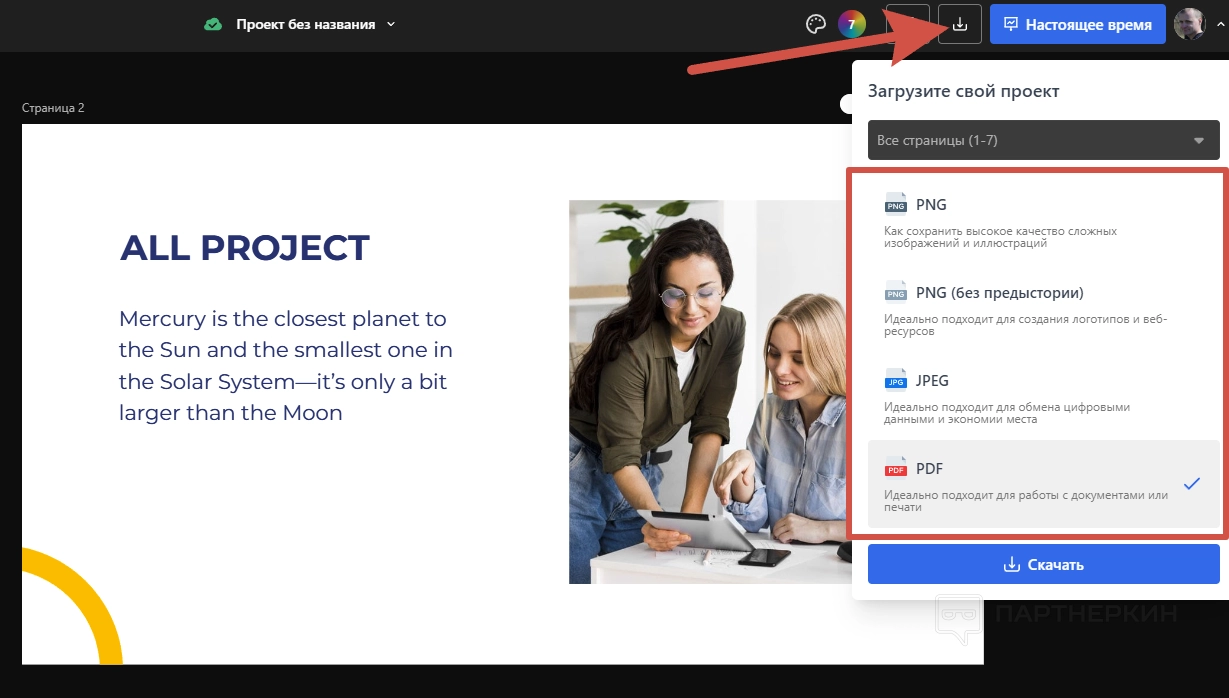Click the 'Страница 2' page label

pyautogui.click(x=53, y=108)
